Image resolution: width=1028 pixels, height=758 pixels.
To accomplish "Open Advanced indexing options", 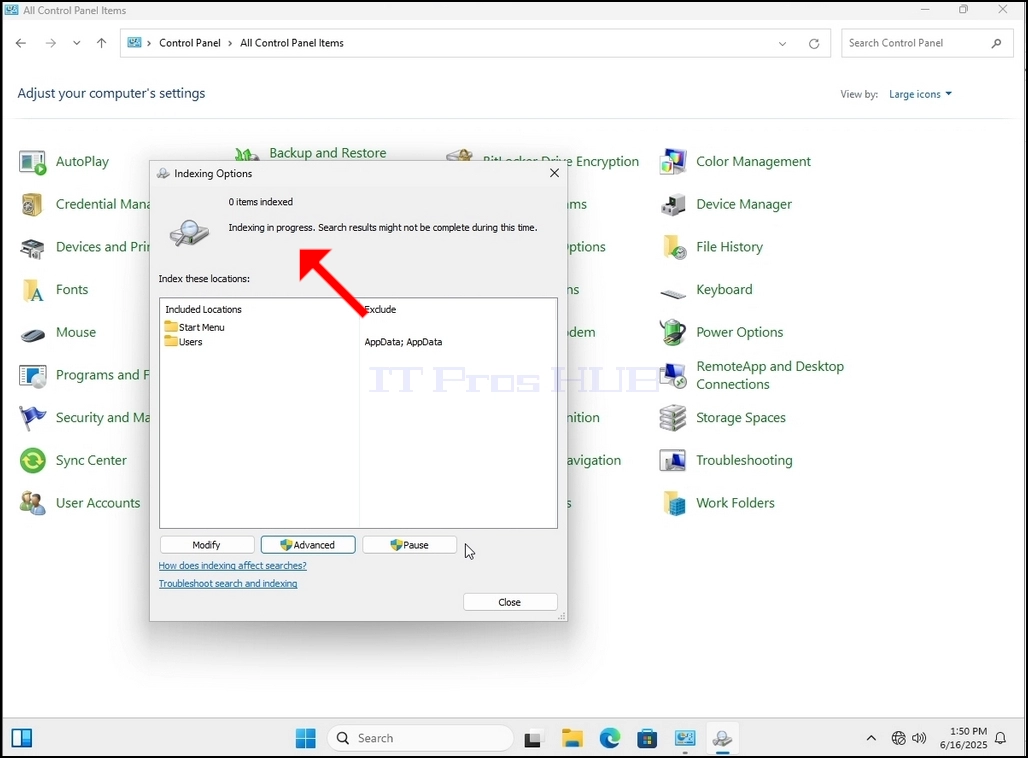I will [308, 545].
